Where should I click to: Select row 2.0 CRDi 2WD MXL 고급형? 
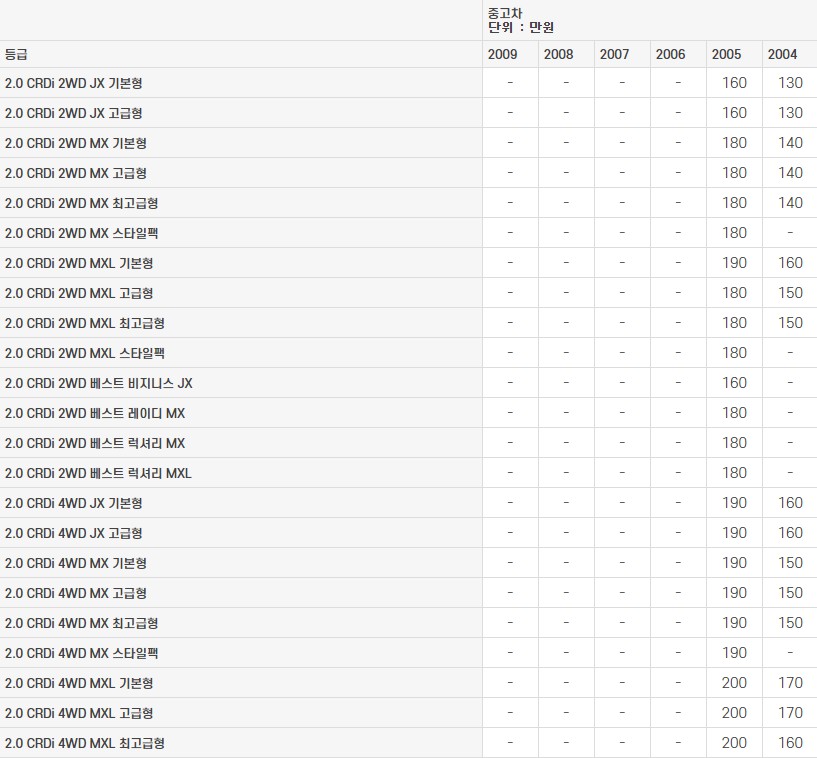pos(408,293)
